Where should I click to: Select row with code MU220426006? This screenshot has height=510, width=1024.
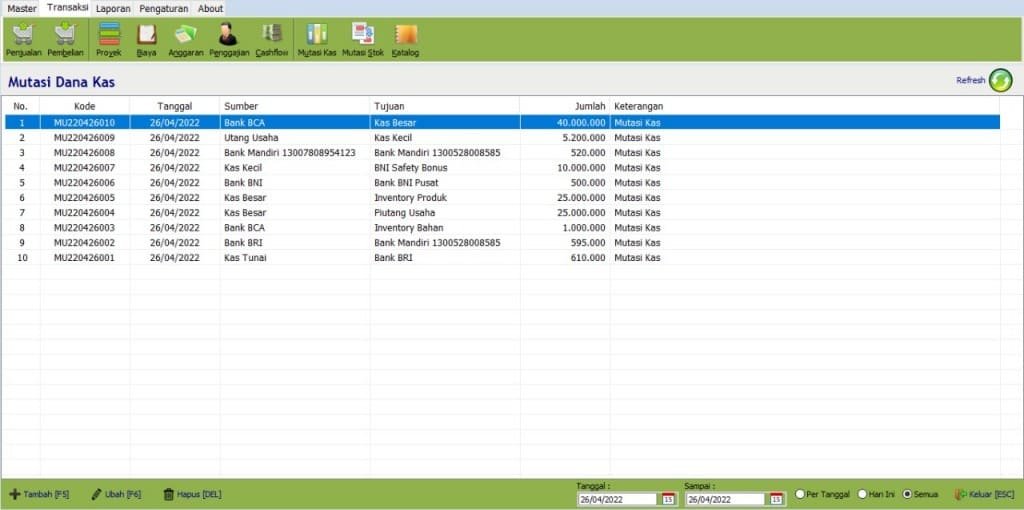[x=502, y=183]
